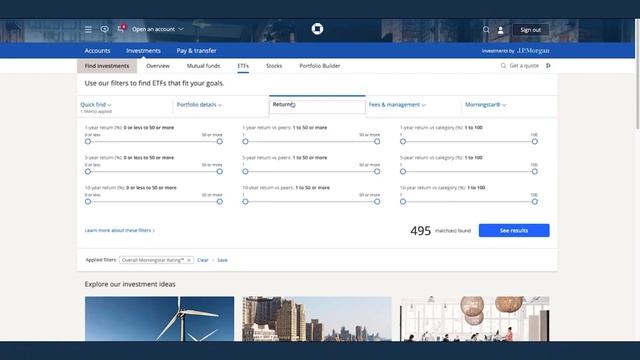Click 10-year return vs category maximum handle
The image size is (640, 360).
coord(535,202)
